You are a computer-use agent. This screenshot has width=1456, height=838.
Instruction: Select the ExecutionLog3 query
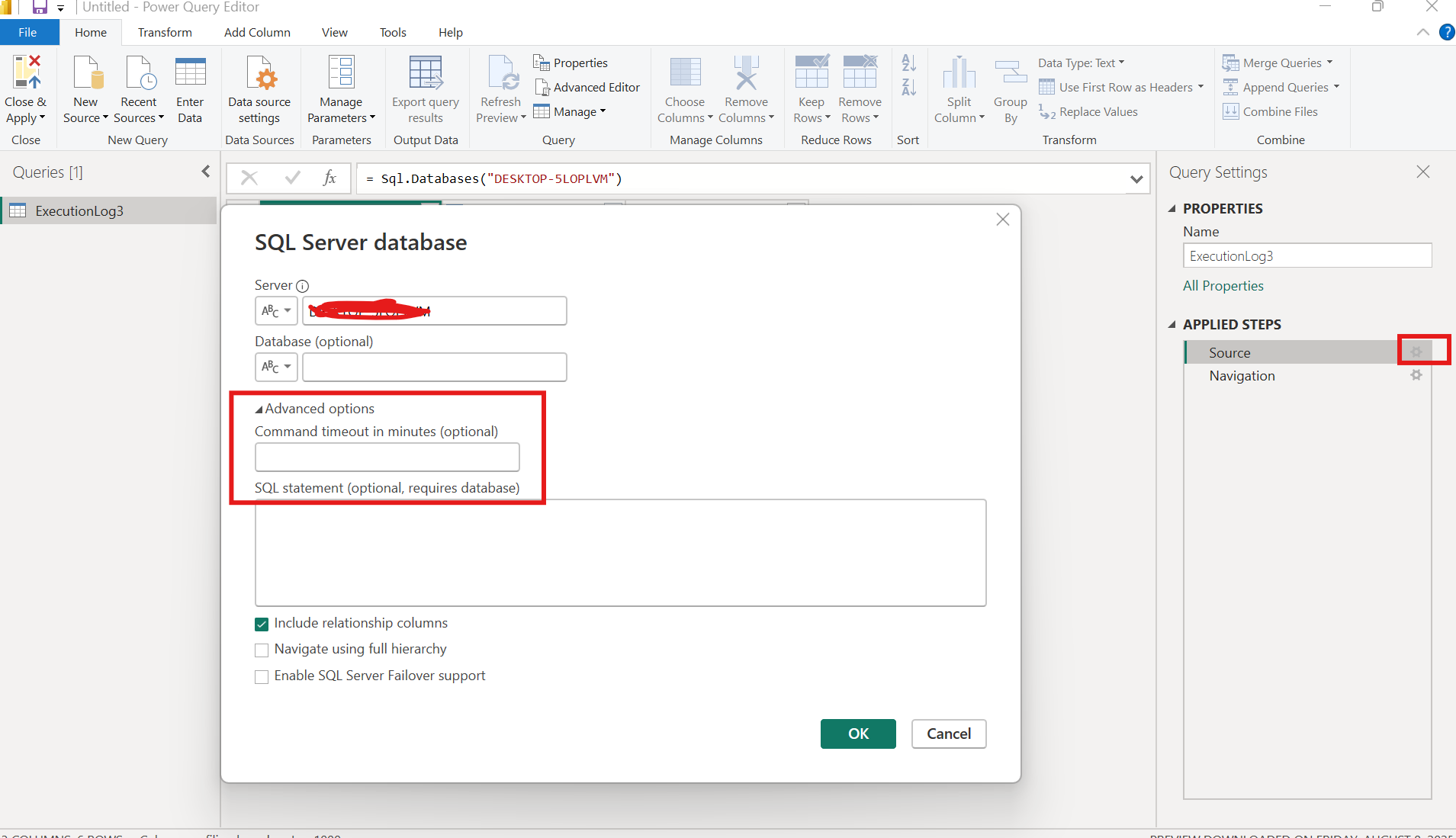tap(110, 211)
